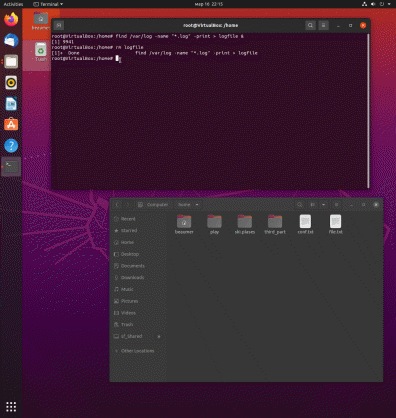Open the view options dropdown in Files
Viewport: 396px width, 418px height.
[323, 205]
